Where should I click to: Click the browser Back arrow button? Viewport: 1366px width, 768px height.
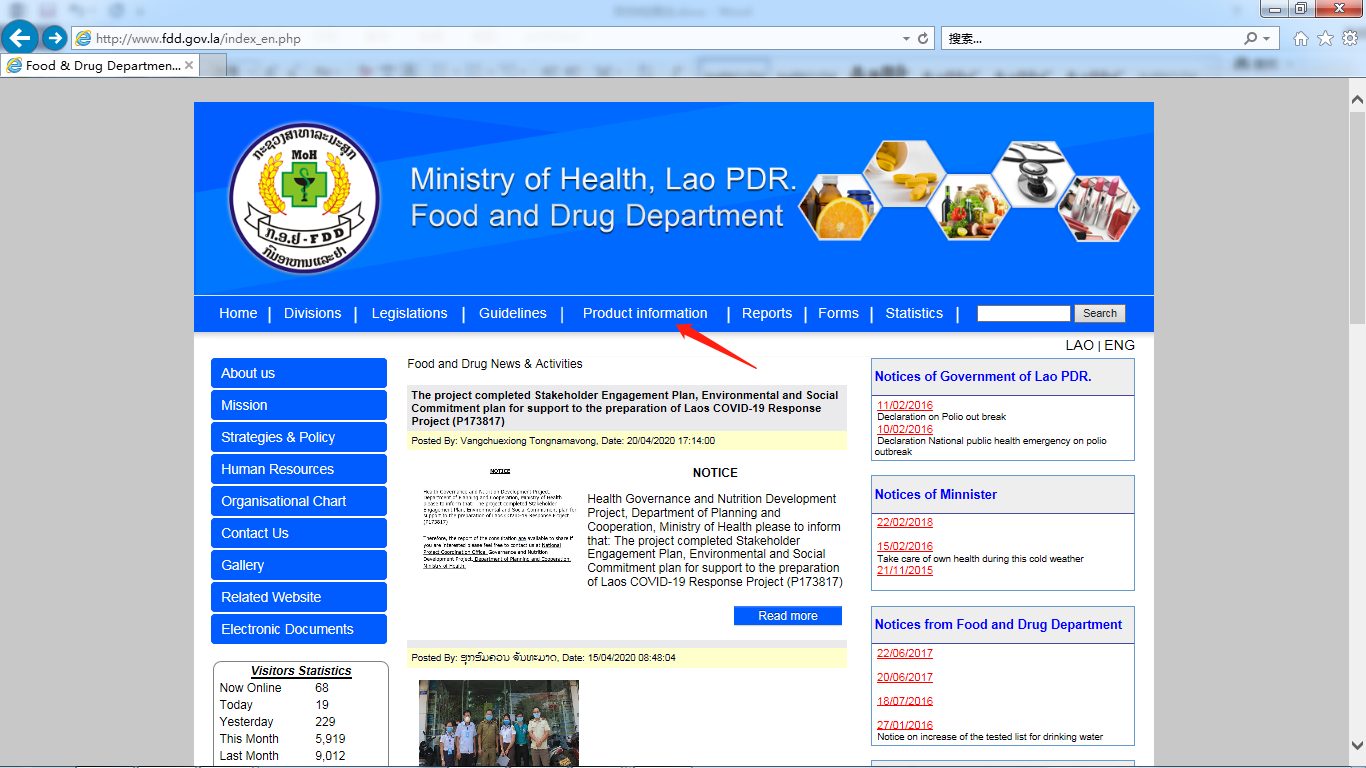20,39
